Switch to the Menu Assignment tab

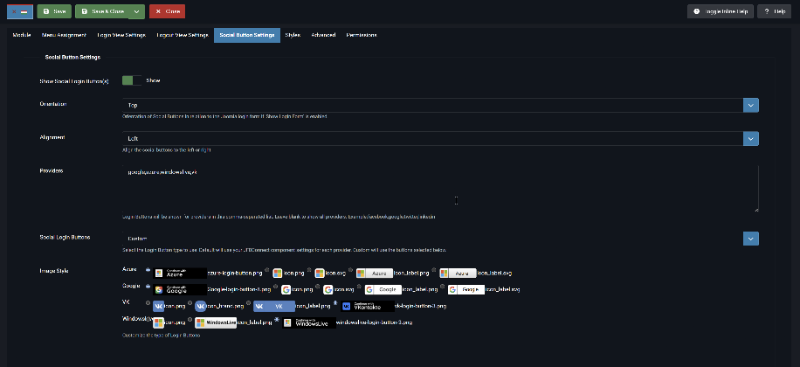[x=64, y=35]
